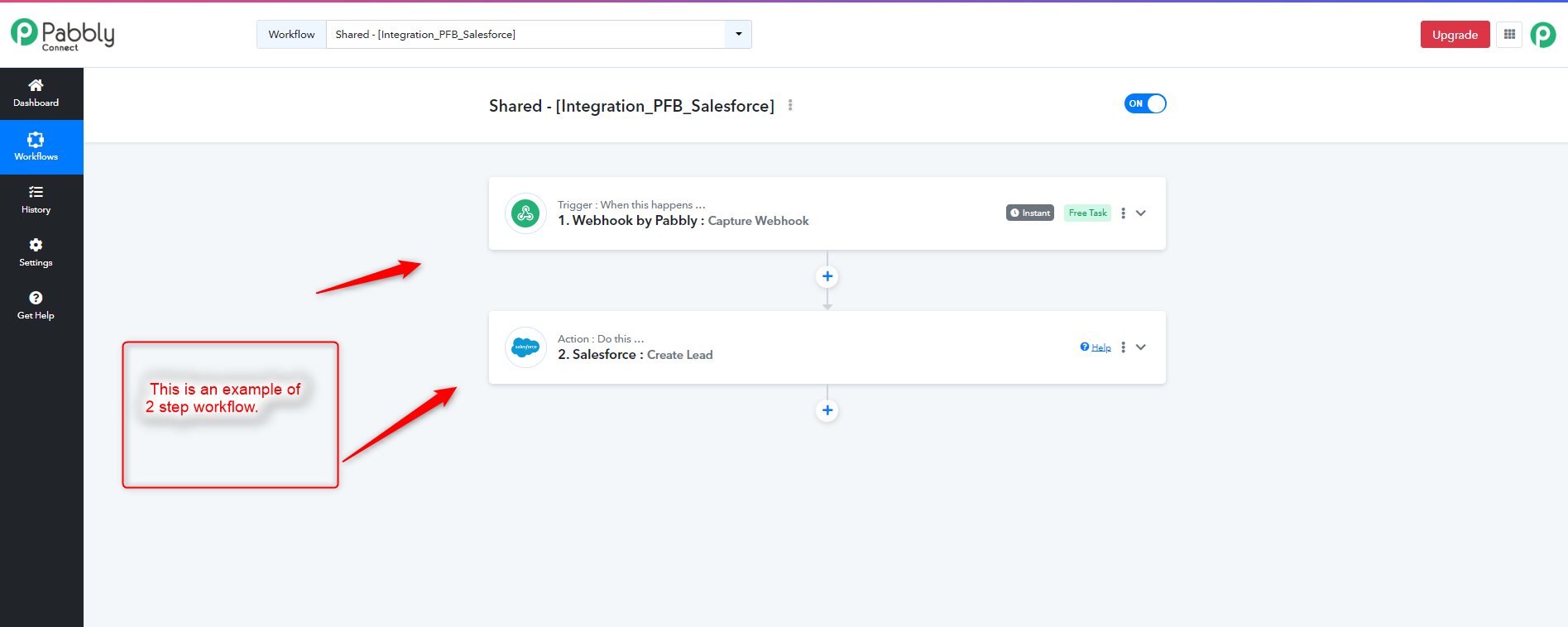This screenshot has height=627, width=1568.
Task: Add a step below Salesforce action
Action: 827,410
